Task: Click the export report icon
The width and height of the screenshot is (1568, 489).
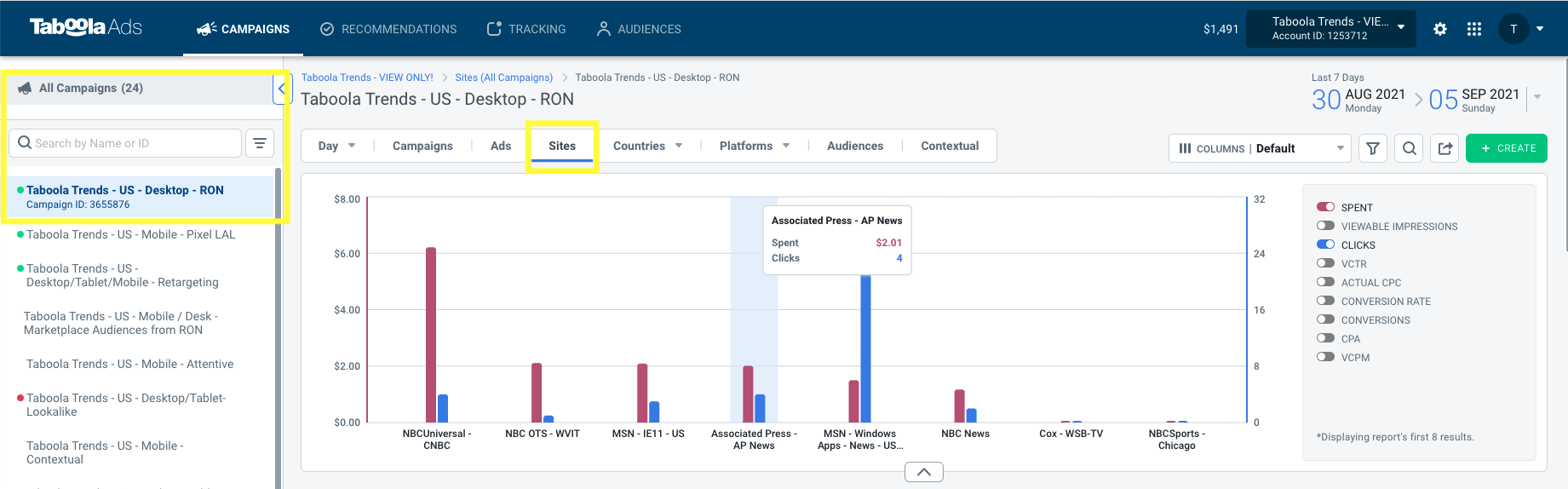Action: (1445, 148)
